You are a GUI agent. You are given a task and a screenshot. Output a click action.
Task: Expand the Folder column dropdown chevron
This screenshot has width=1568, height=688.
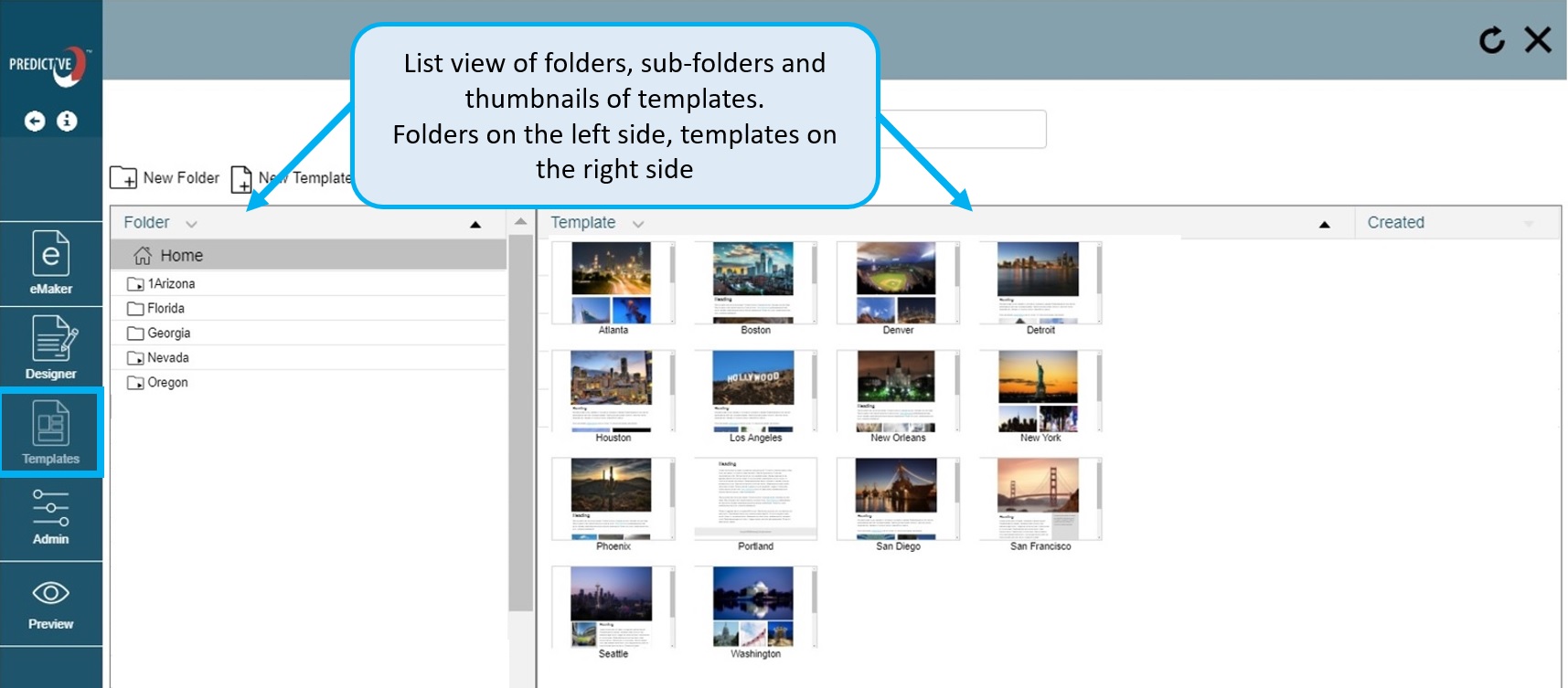coord(191,224)
